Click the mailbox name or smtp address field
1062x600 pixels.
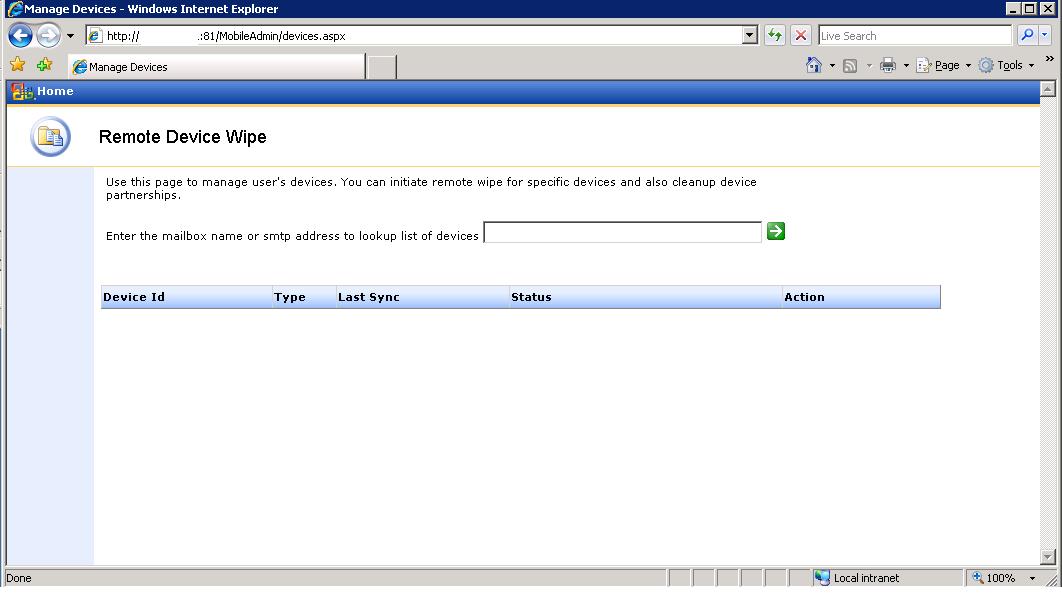point(622,232)
